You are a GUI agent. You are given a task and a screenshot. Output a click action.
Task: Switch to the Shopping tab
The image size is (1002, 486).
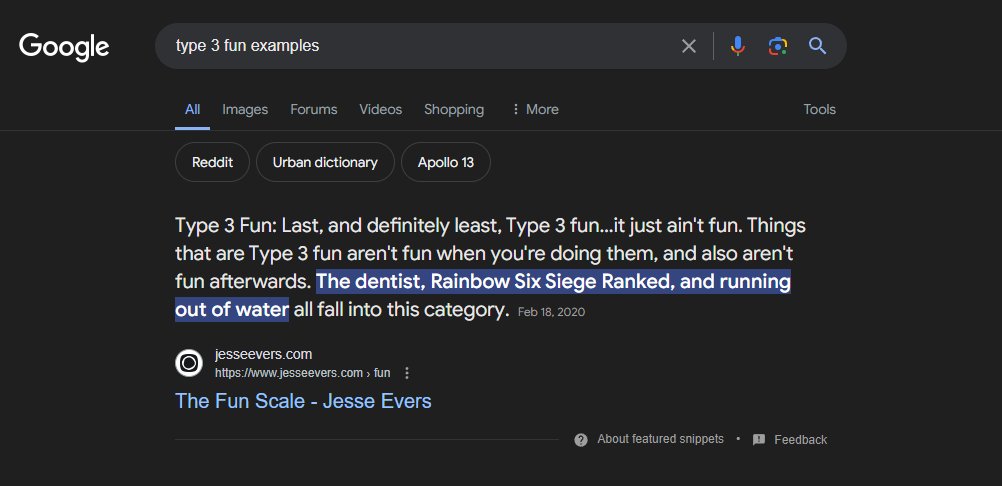click(x=454, y=109)
